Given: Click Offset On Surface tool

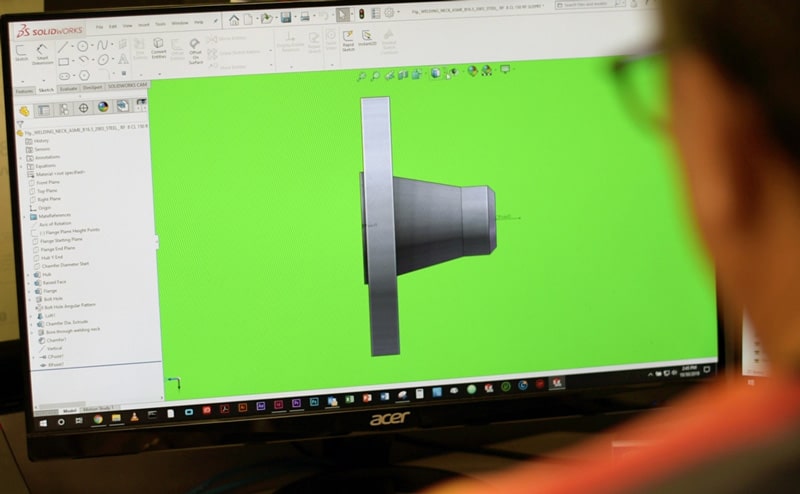Looking at the screenshot, I should [x=195, y=50].
